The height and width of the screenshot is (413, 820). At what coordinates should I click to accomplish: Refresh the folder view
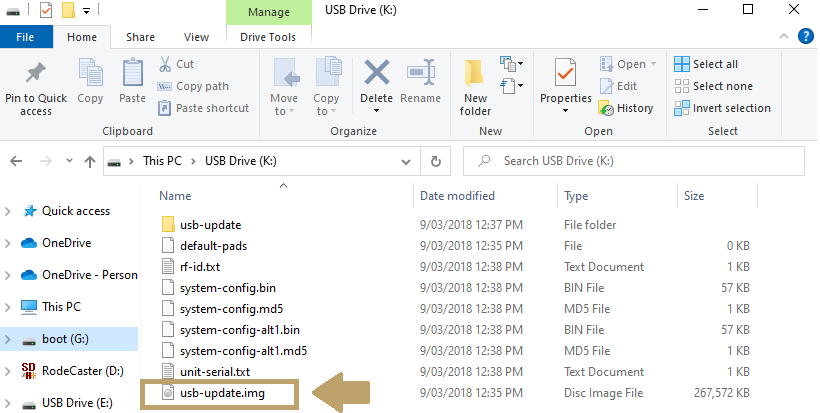click(x=435, y=162)
